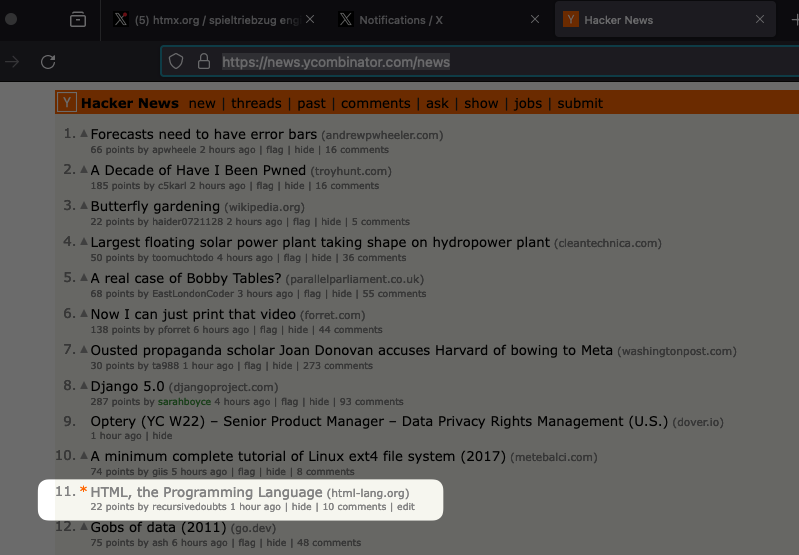Upvote the Joan Donovan Harvard story
This screenshot has width=799, height=555.
tap(84, 350)
